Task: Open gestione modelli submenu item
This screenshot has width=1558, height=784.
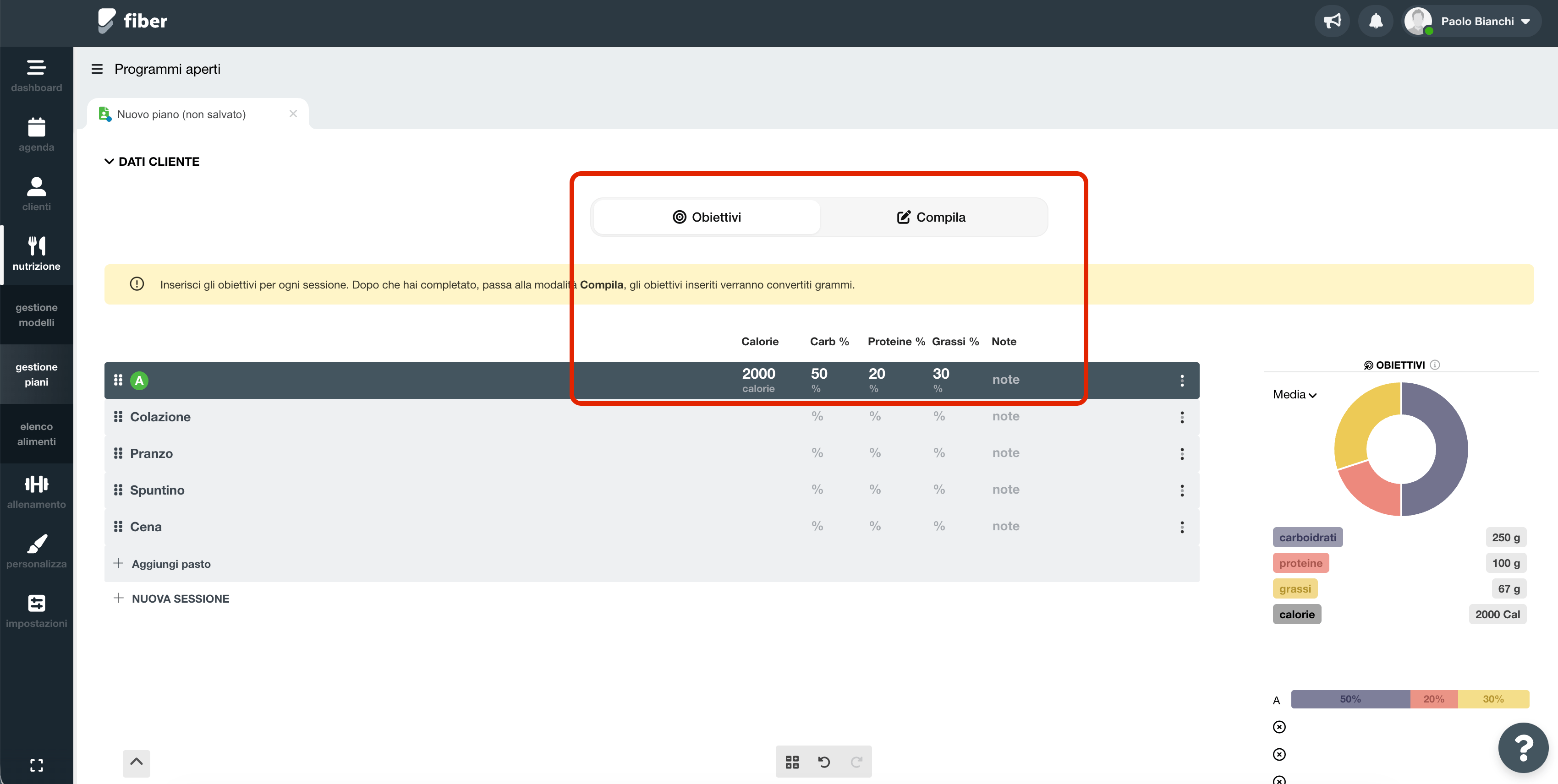Action: point(36,315)
